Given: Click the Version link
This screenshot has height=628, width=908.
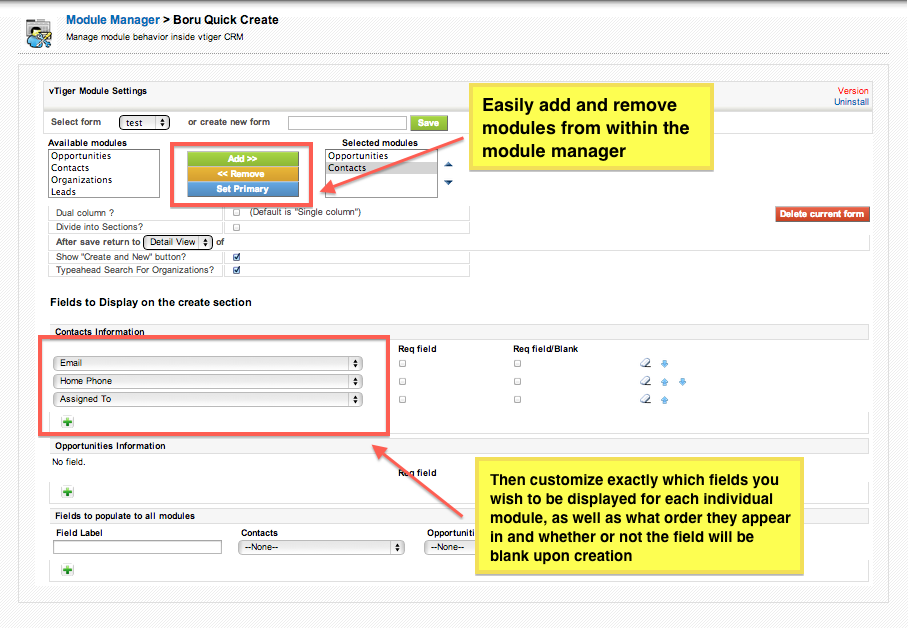Looking at the screenshot, I should pyautogui.click(x=852, y=91).
